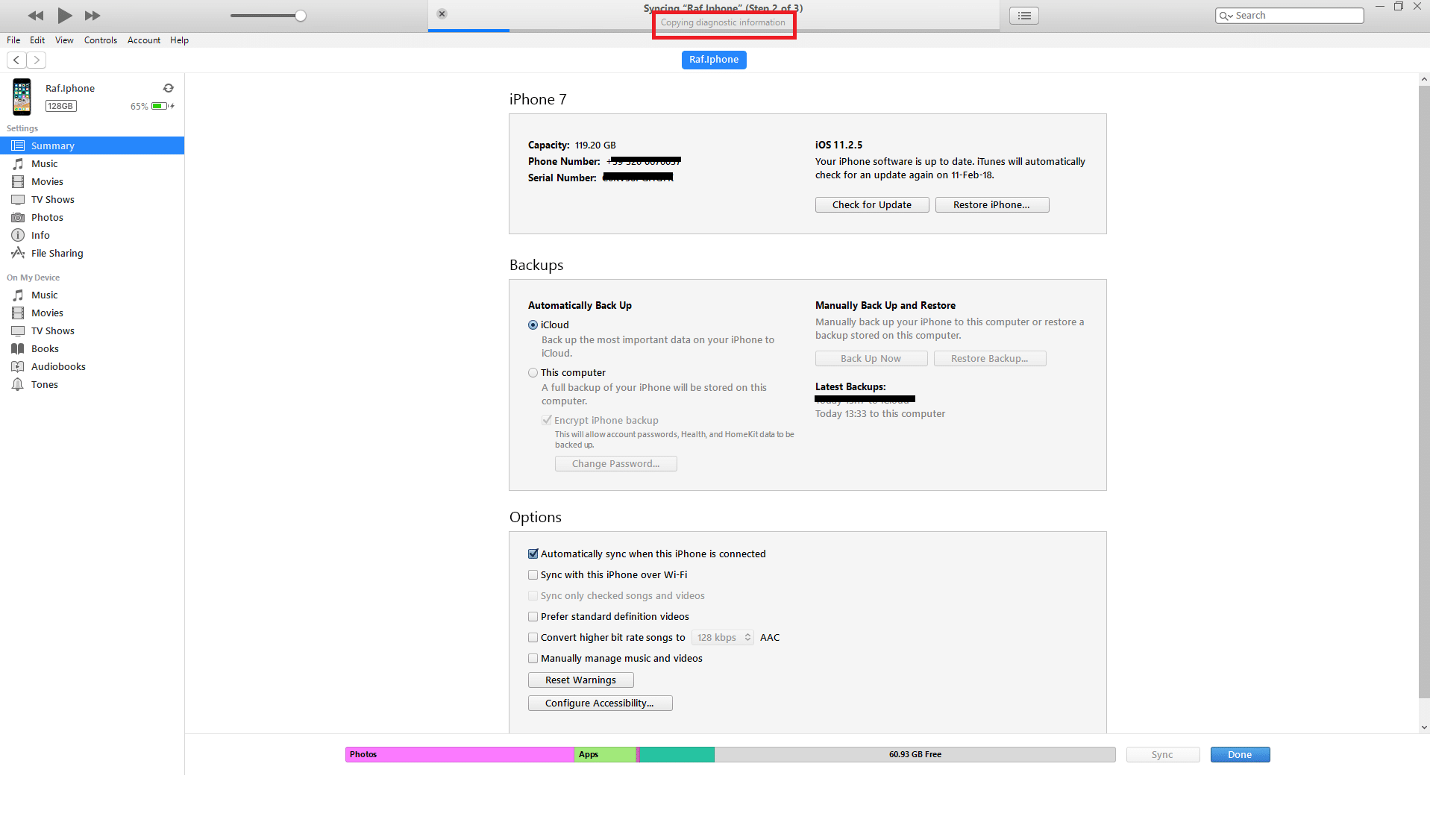Click the Search input field
The image size is (1430, 840).
(1290, 15)
